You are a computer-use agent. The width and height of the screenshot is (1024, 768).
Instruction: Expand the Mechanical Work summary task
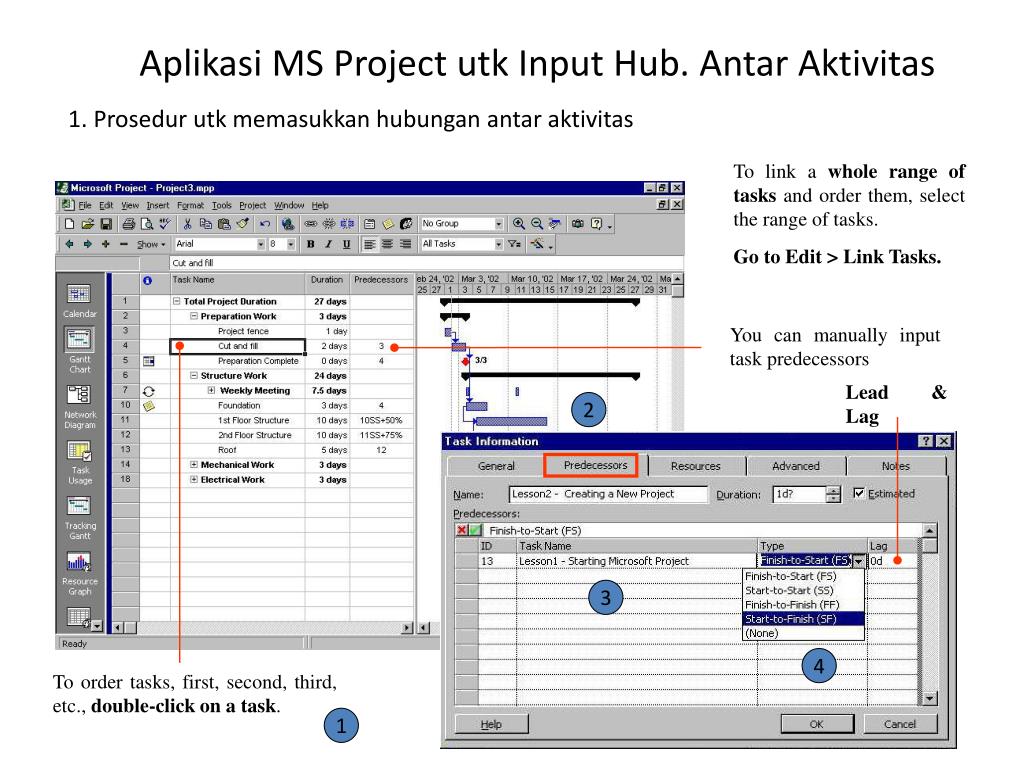pos(194,464)
